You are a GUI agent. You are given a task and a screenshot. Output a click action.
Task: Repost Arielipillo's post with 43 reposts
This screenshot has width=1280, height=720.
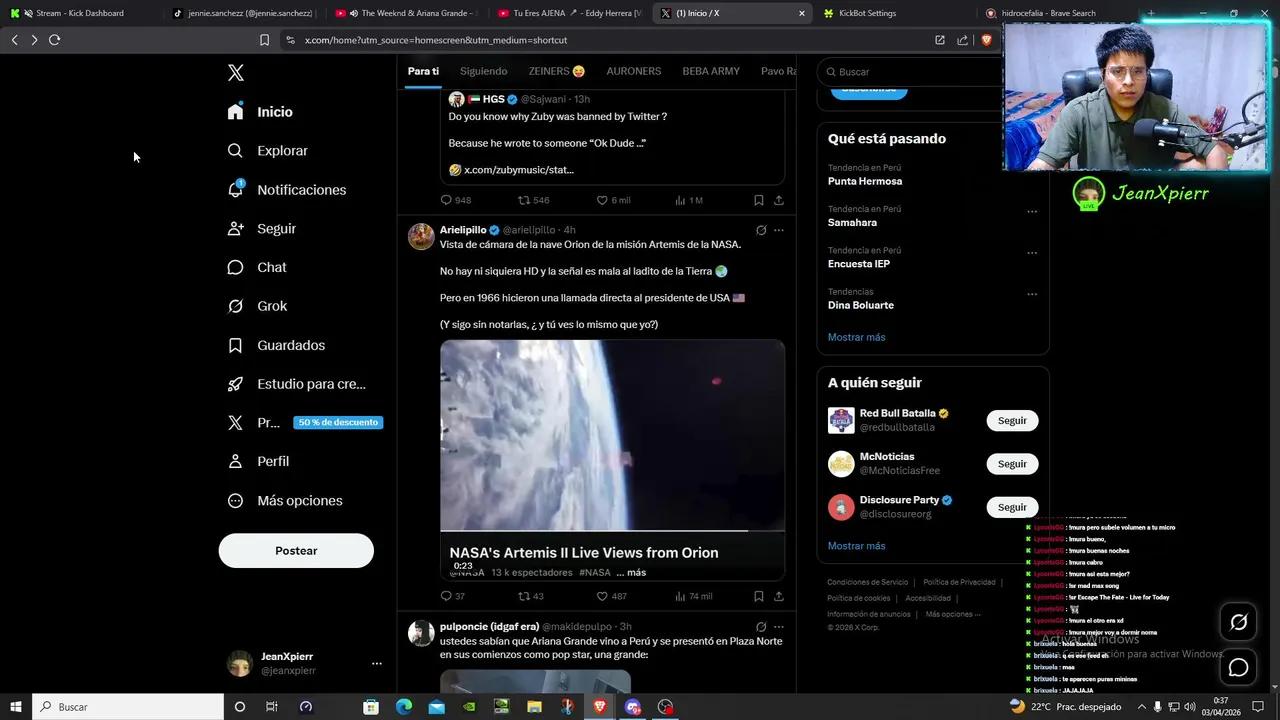tap(531, 596)
